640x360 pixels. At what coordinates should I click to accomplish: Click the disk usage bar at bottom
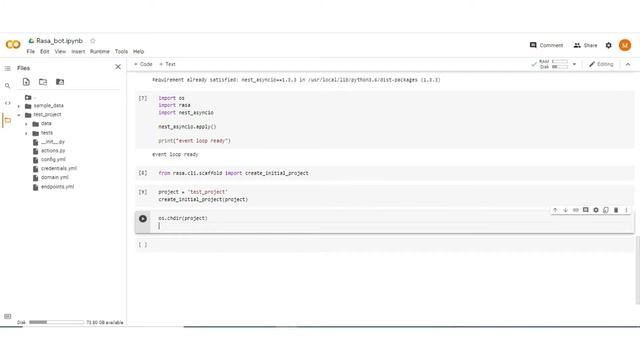coord(56,322)
